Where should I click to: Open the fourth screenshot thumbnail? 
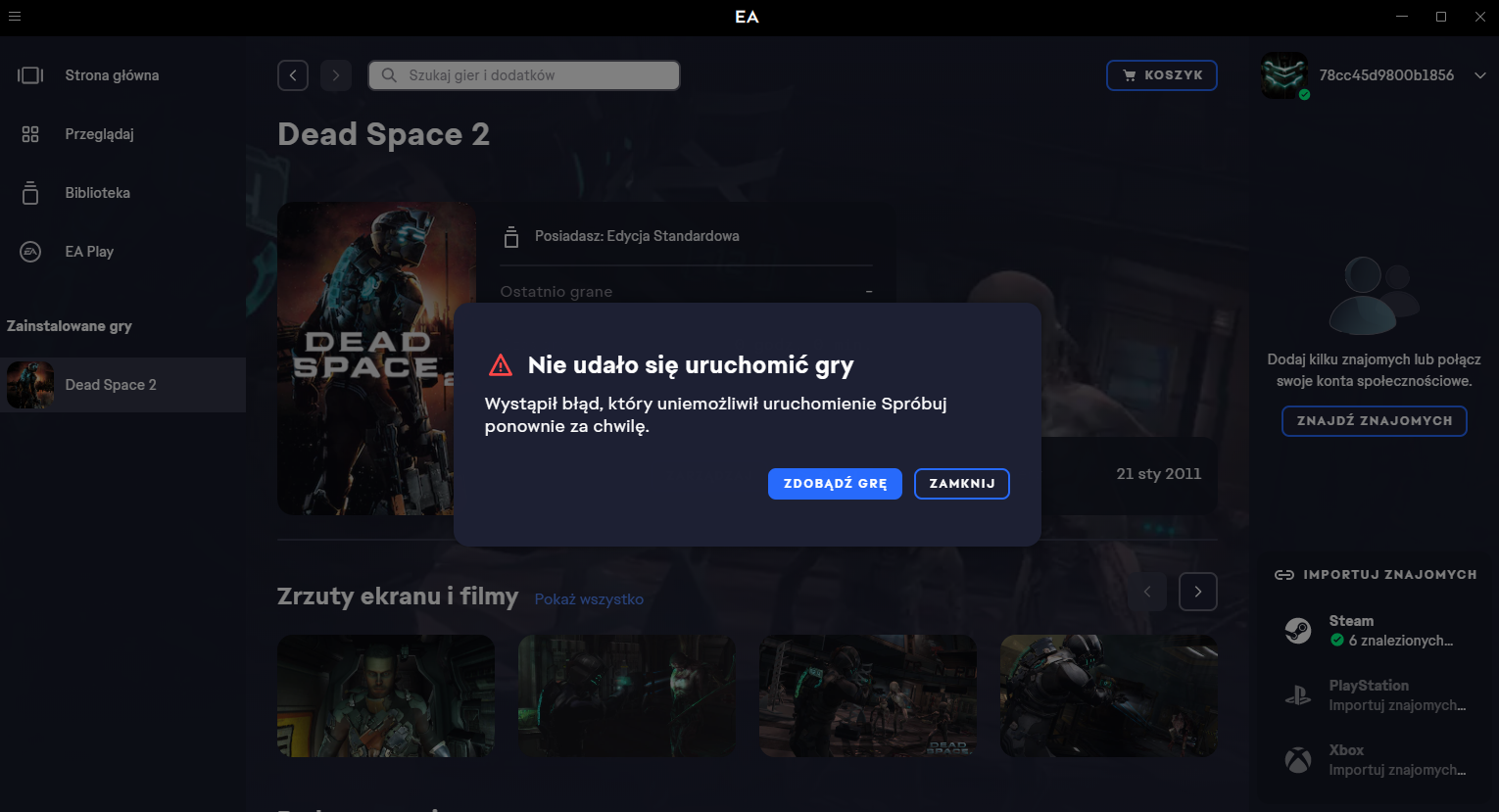[1109, 695]
